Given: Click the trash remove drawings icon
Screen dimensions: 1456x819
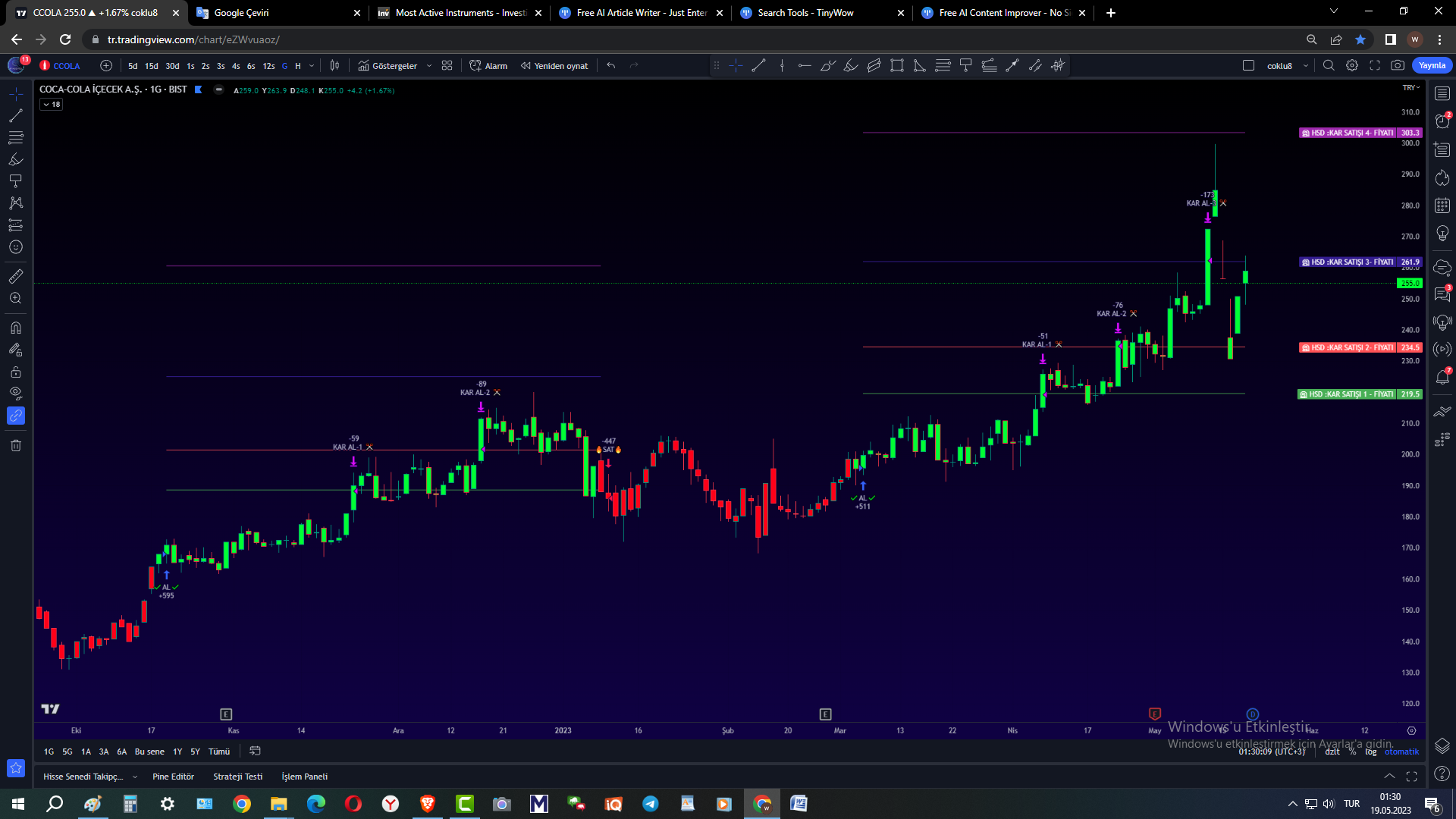Looking at the screenshot, I should 16,446.
